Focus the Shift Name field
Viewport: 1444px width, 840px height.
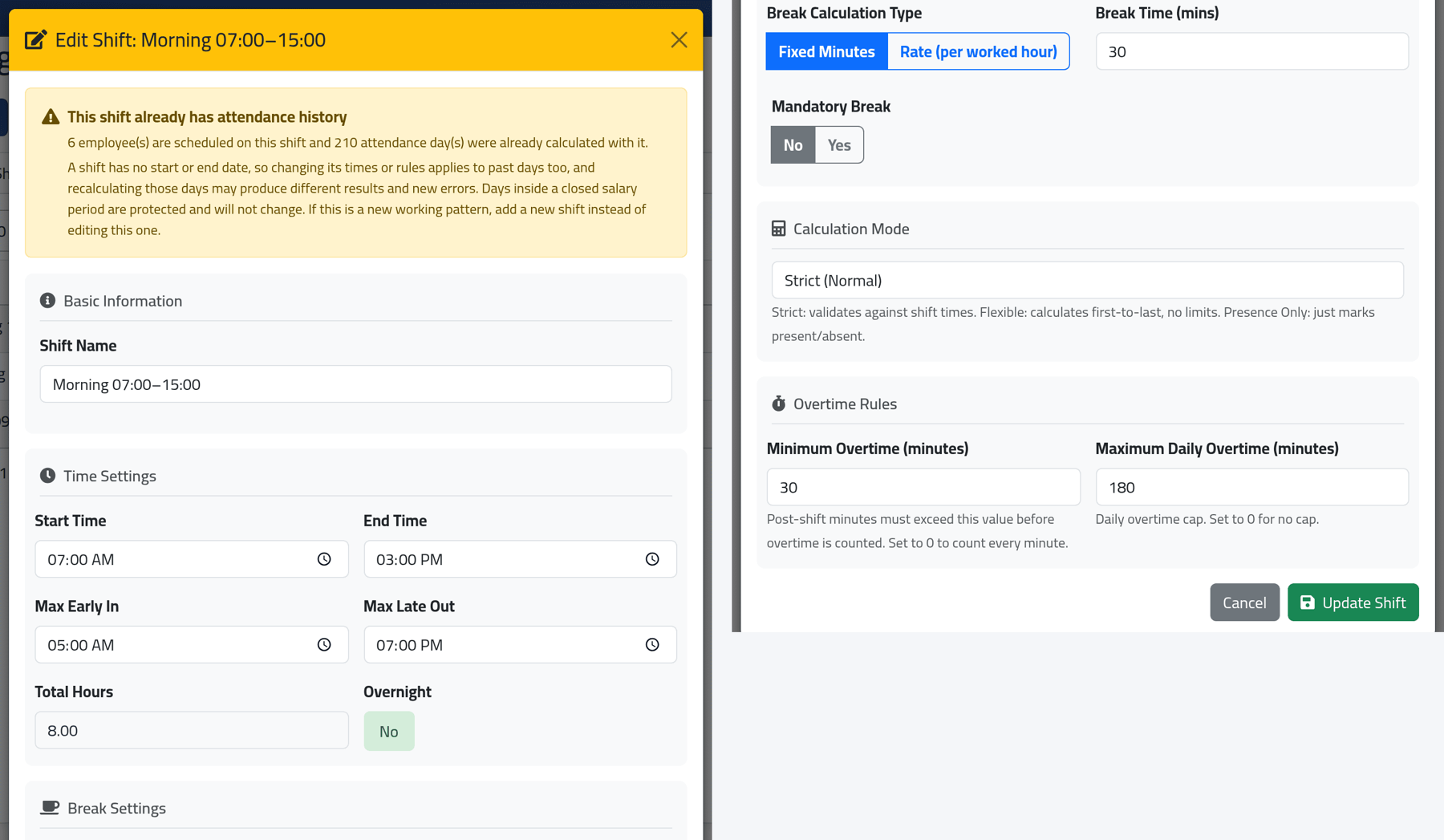(355, 384)
